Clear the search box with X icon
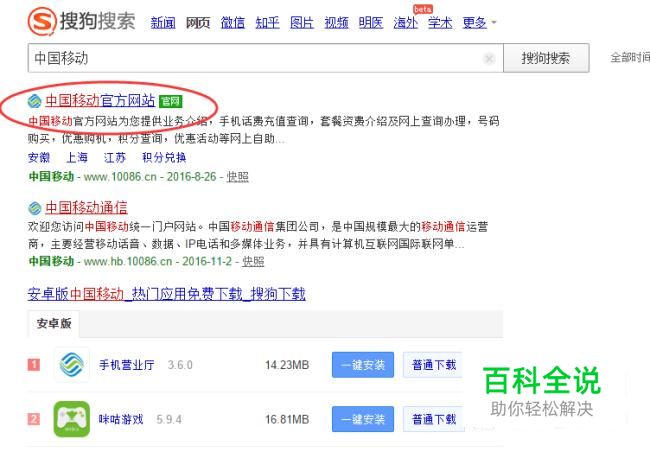650x452 pixels. [489, 58]
